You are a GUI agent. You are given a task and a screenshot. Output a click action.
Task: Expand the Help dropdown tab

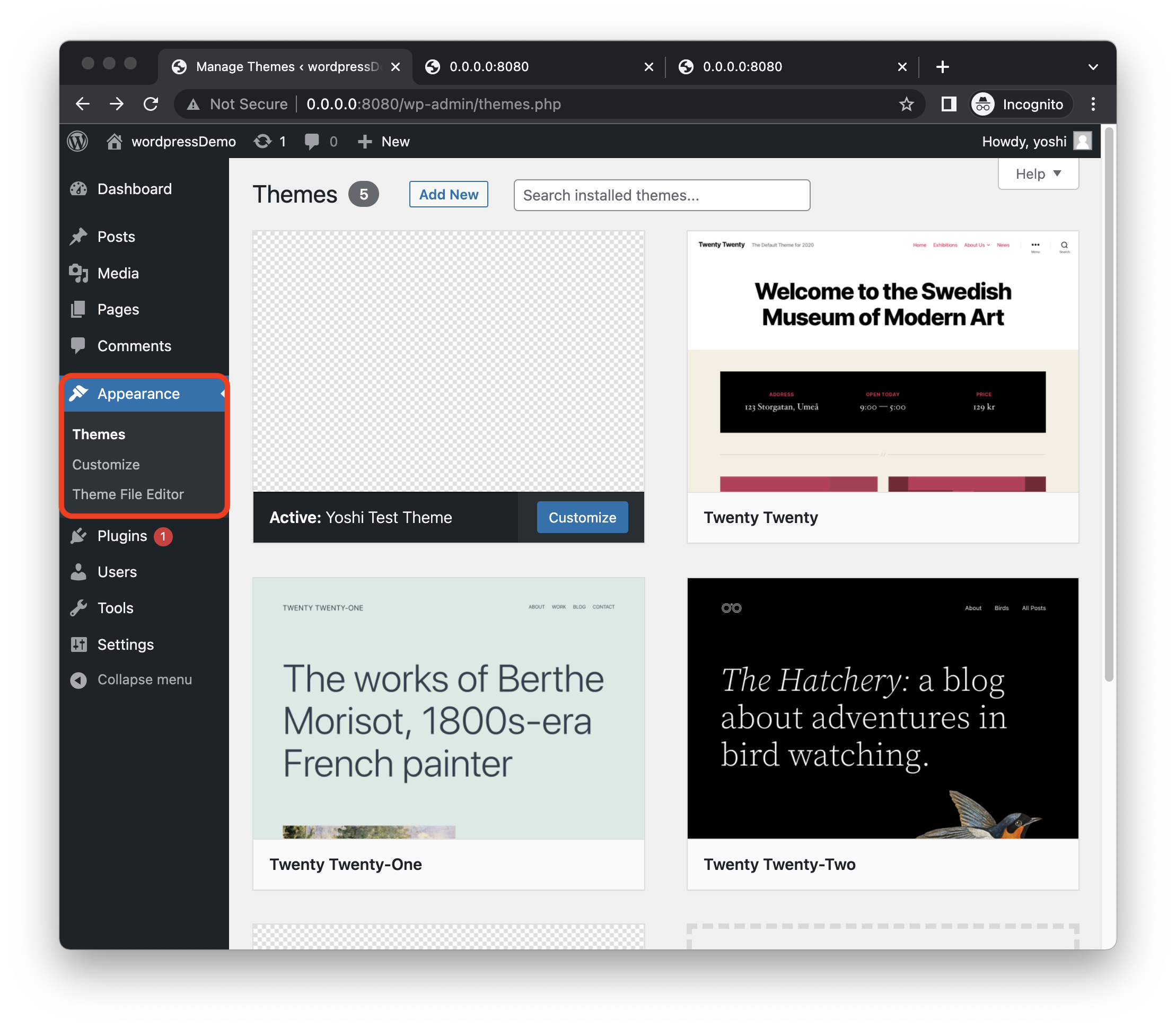(1037, 173)
